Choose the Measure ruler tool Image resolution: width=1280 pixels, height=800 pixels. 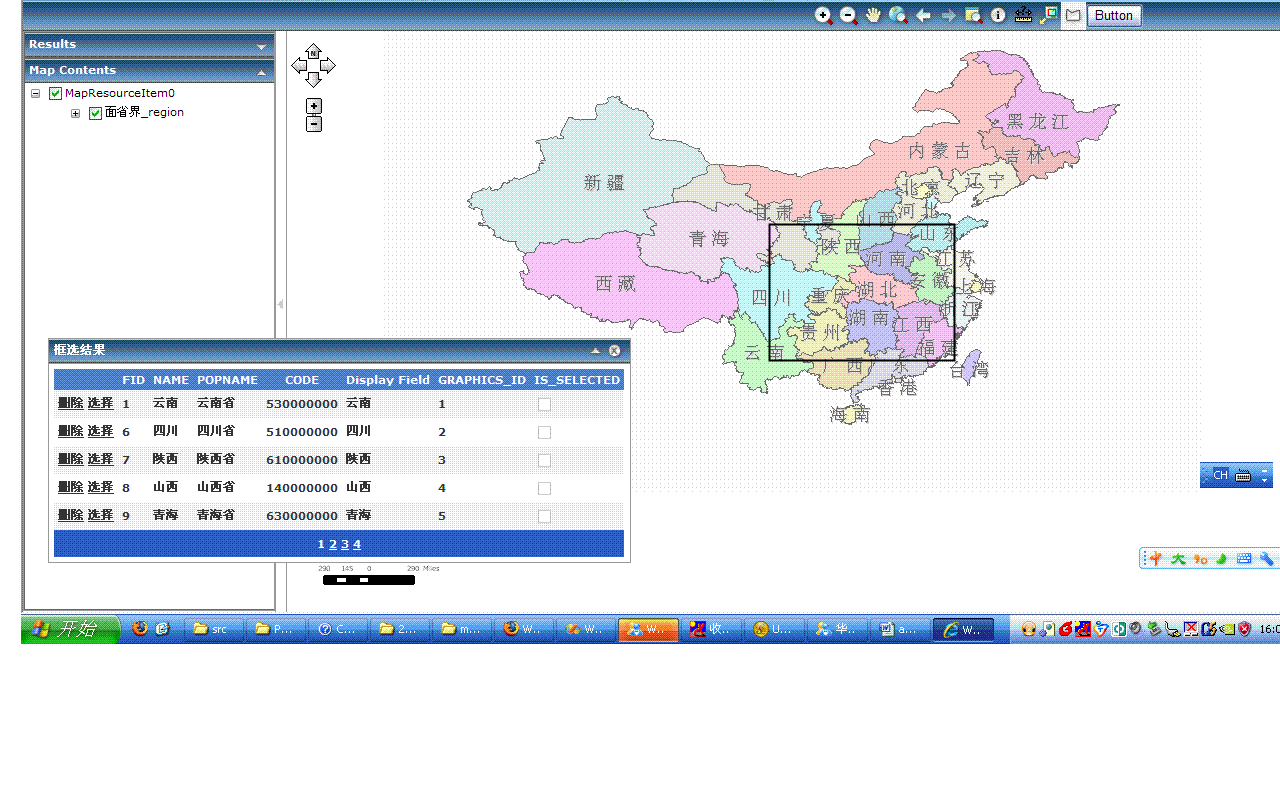1023,15
